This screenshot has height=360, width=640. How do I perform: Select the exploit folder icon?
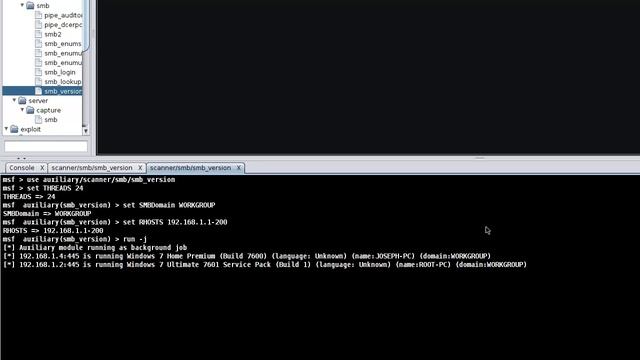(x=14, y=129)
